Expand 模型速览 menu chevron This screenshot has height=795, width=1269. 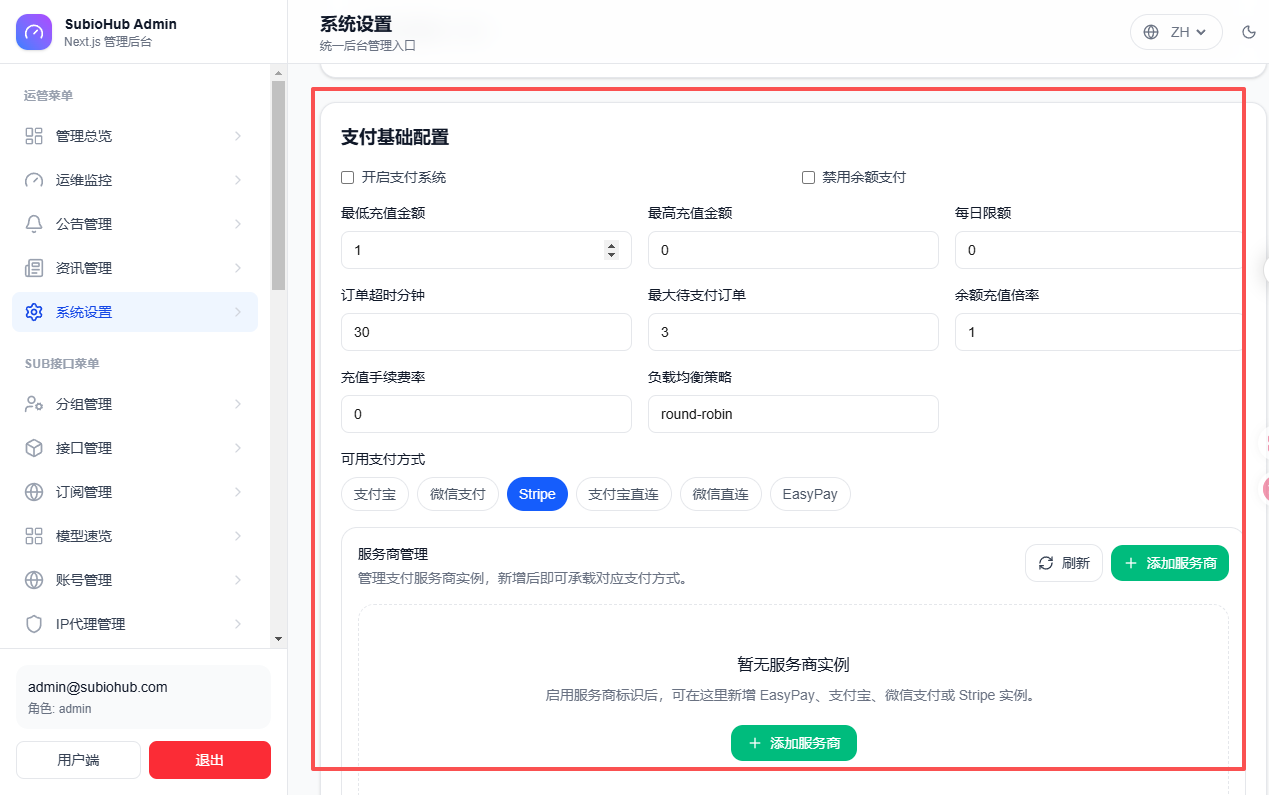click(238, 536)
